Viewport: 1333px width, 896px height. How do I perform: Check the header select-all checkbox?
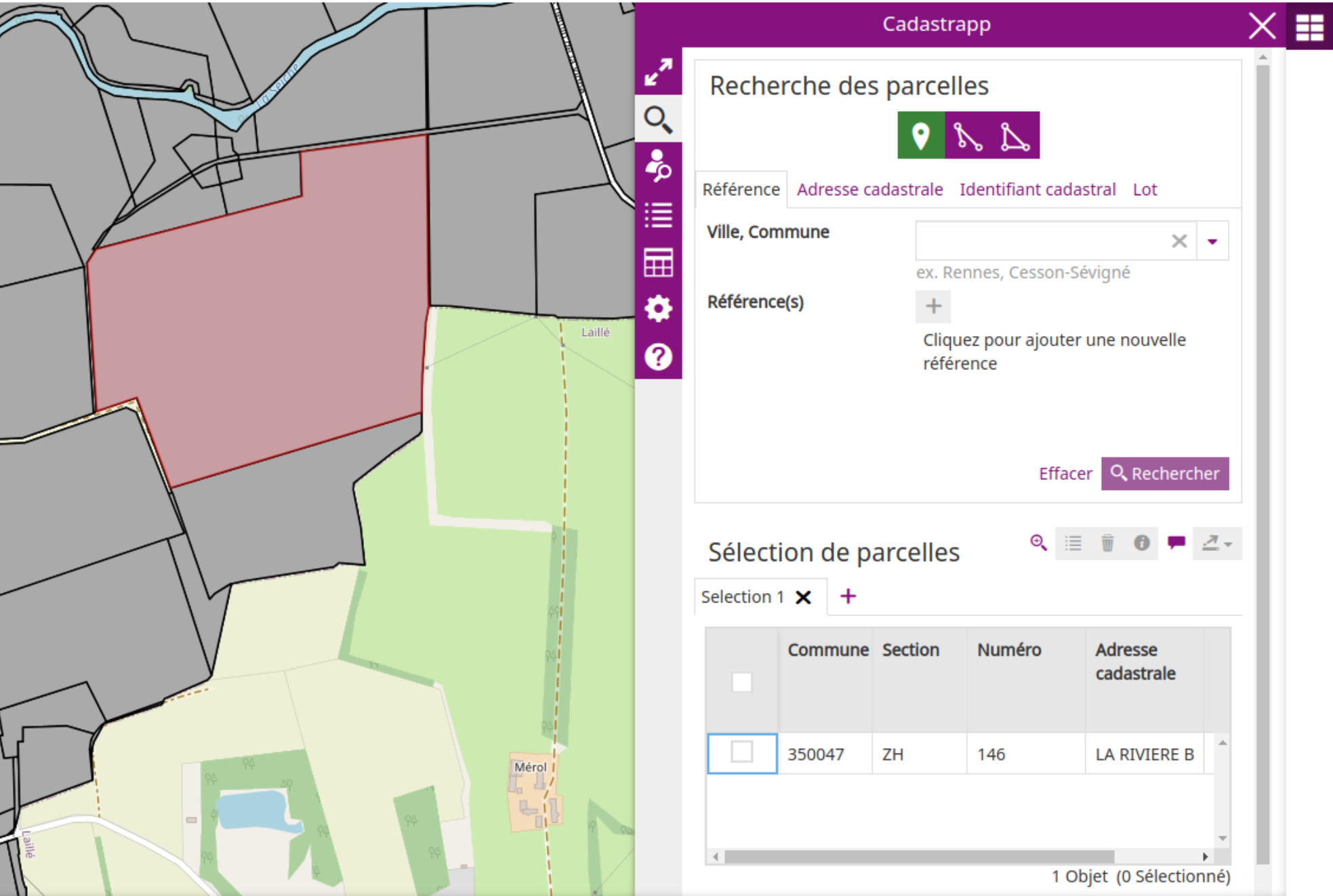pos(742,682)
